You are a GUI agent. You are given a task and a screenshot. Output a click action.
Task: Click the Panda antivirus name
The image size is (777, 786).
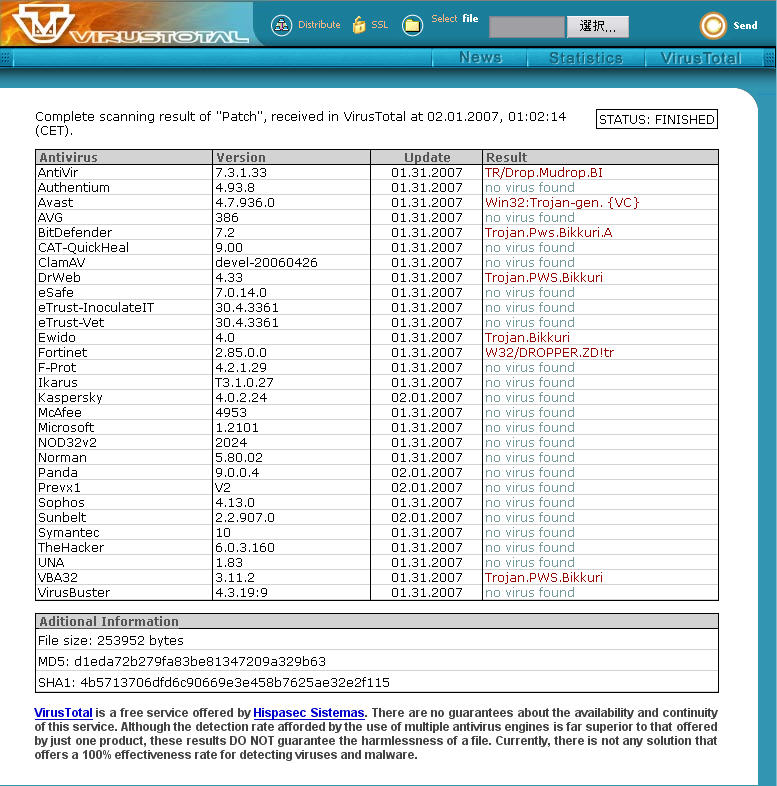pos(58,473)
